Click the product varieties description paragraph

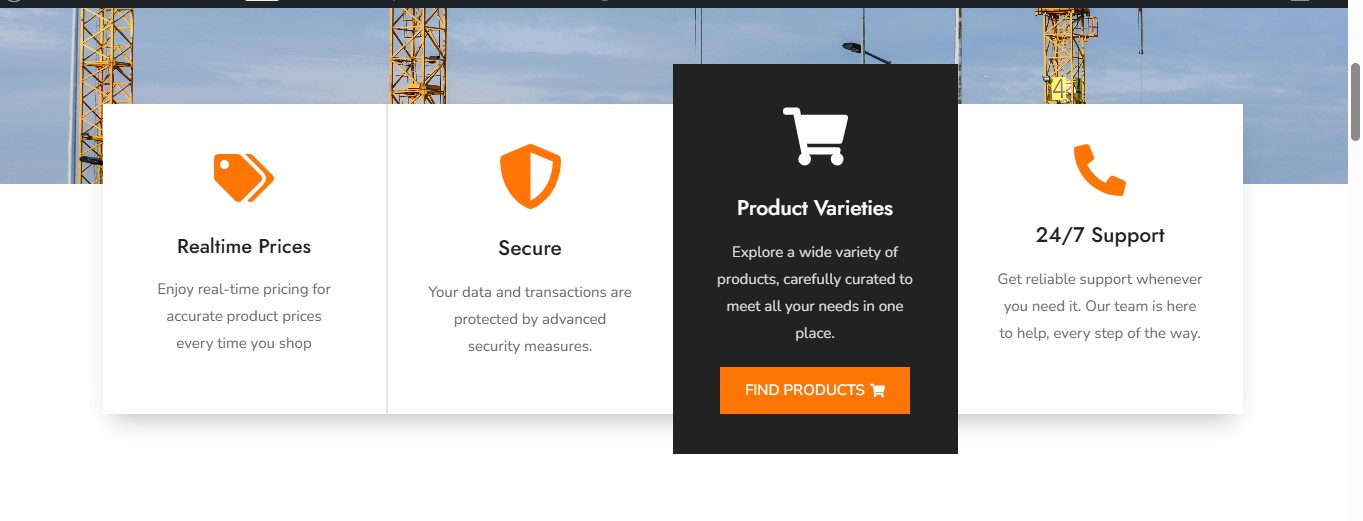pos(815,292)
